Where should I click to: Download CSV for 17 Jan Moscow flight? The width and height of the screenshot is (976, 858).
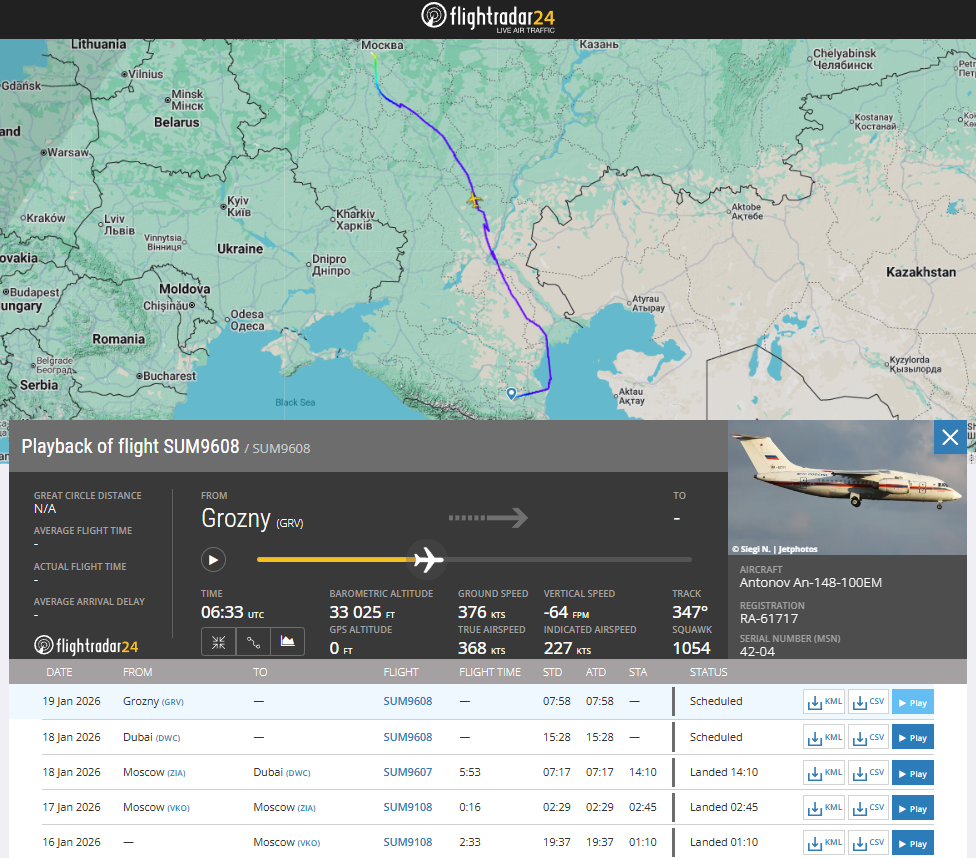point(868,809)
